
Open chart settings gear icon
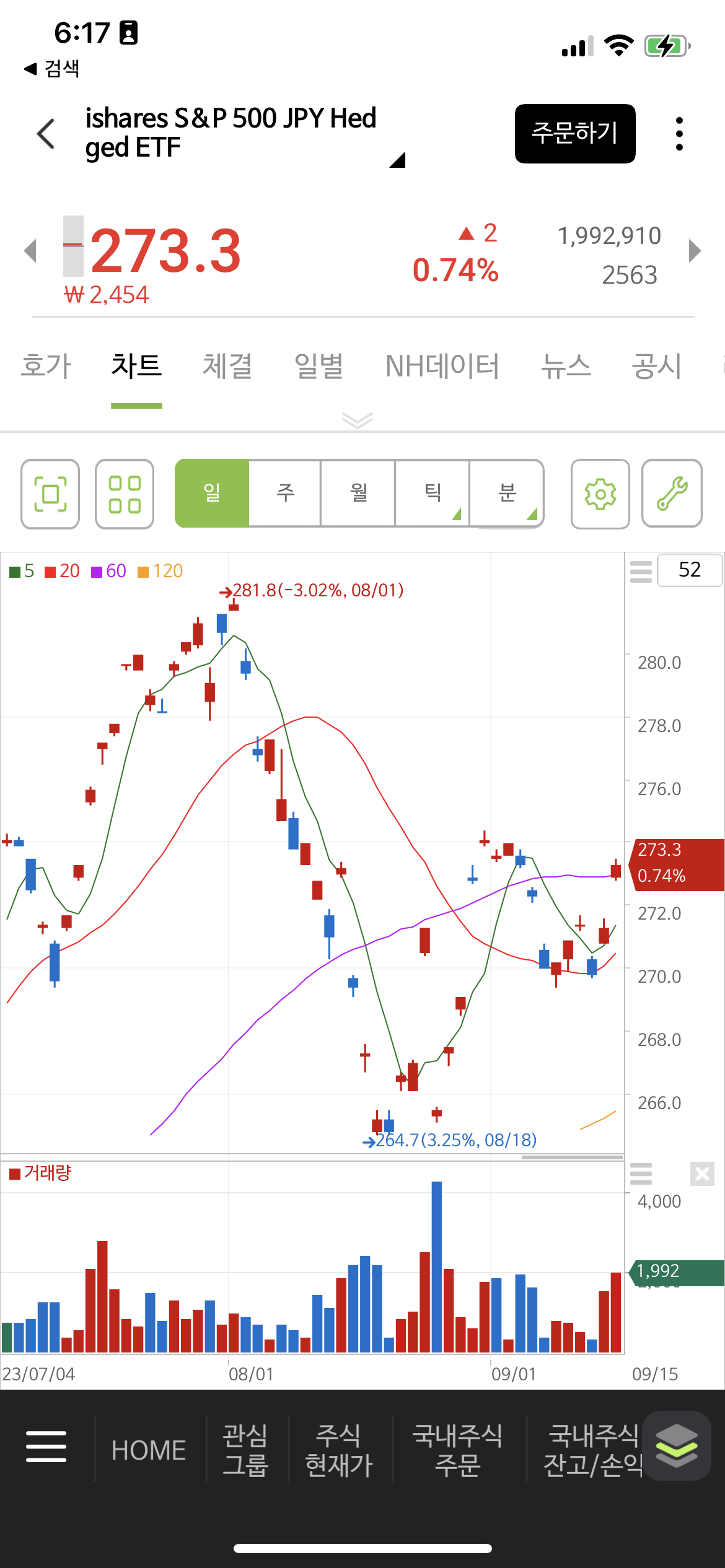click(x=600, y=494)
